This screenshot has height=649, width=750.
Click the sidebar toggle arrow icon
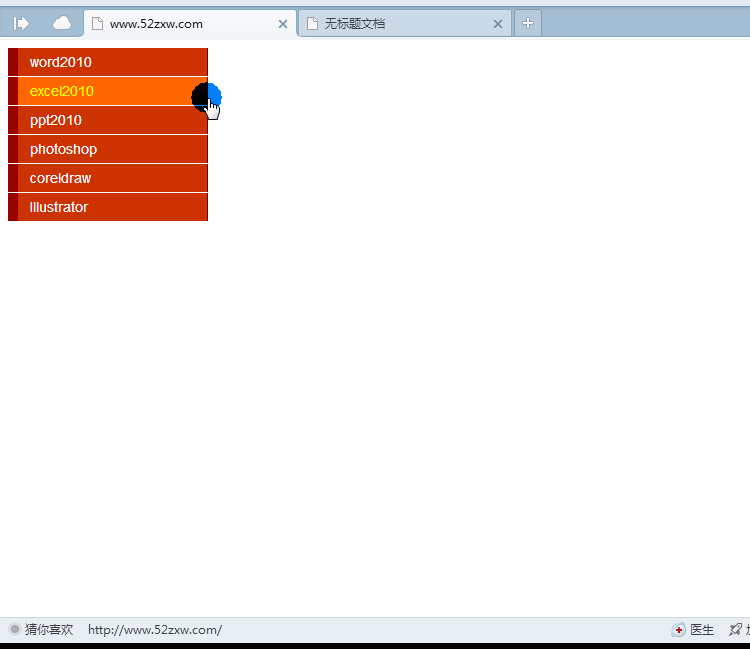tap(21, 23)
